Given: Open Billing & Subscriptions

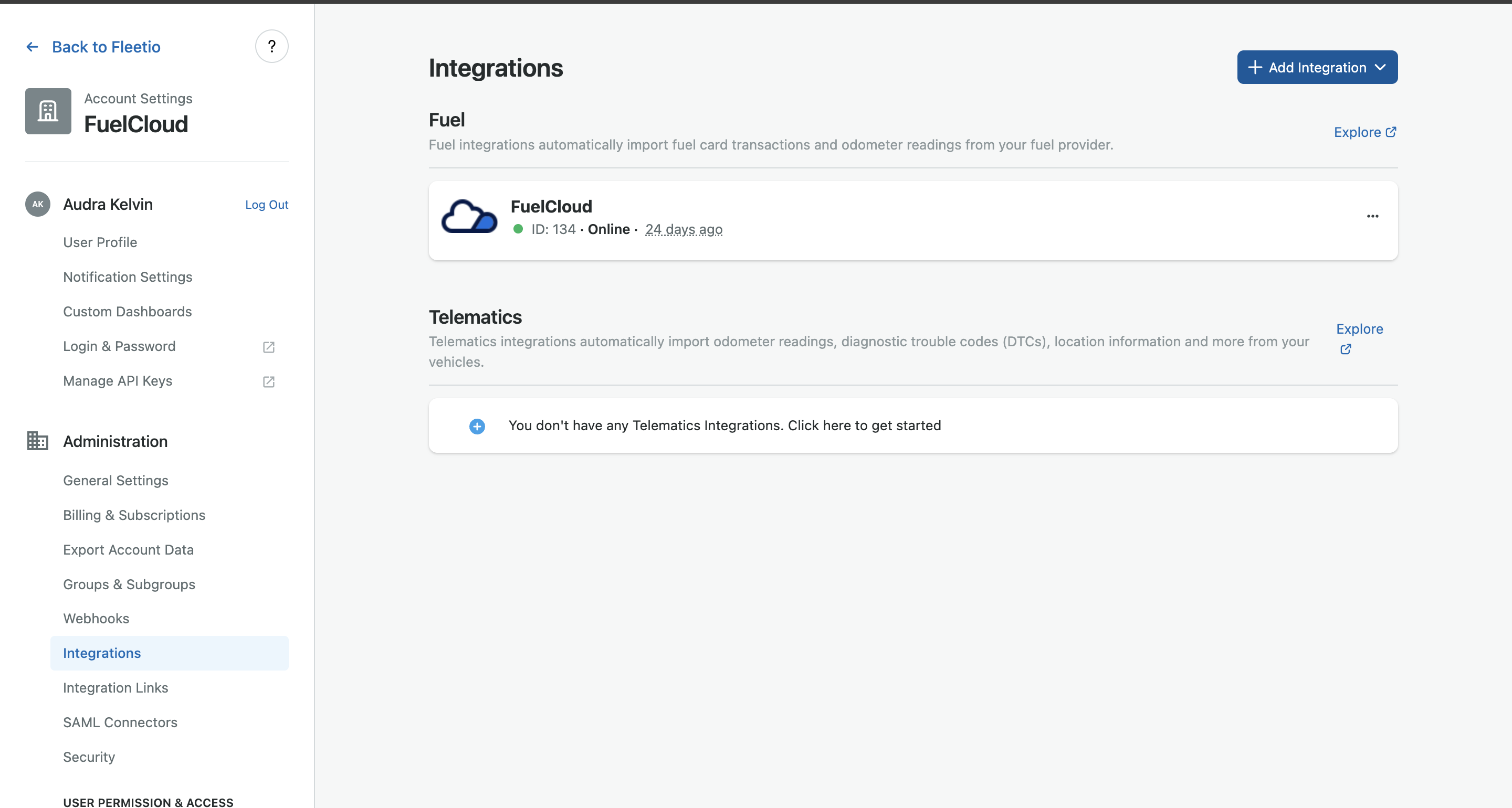Looking at the screenshot, I should click(134, 515).
